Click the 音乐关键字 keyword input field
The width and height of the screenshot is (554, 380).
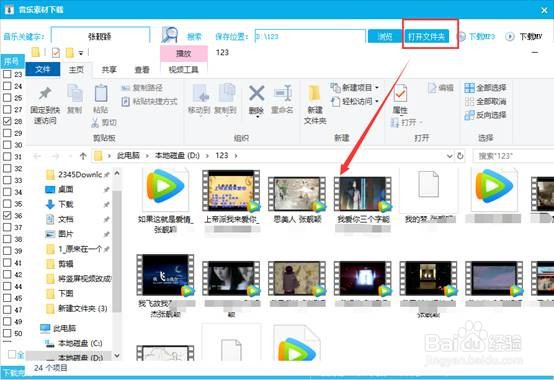pyautogui.click(x=100, y=36)
